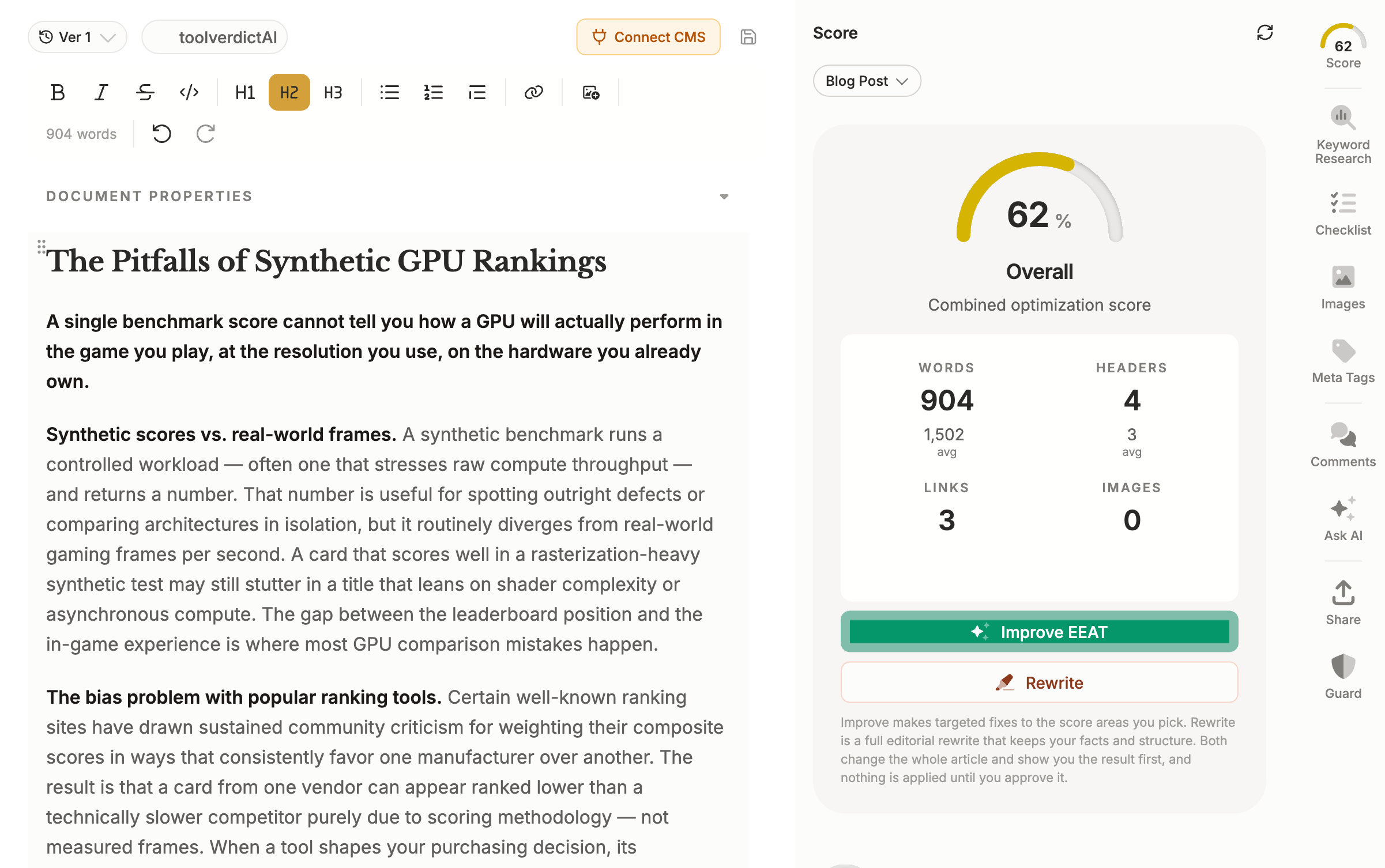Save the document with the floppy icon
The height and width of the screenshot is (868, 1385).
(x=748, y=37)
